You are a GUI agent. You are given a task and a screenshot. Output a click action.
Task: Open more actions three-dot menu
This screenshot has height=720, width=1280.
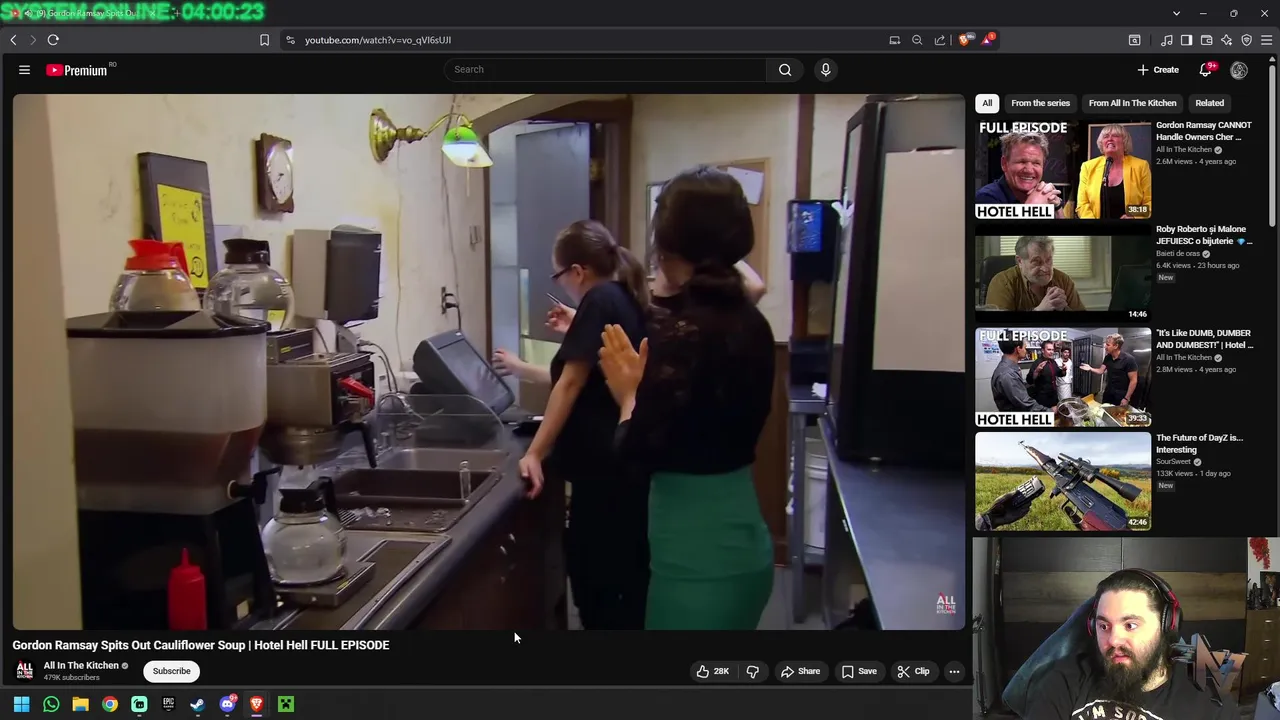click(954, 671)
